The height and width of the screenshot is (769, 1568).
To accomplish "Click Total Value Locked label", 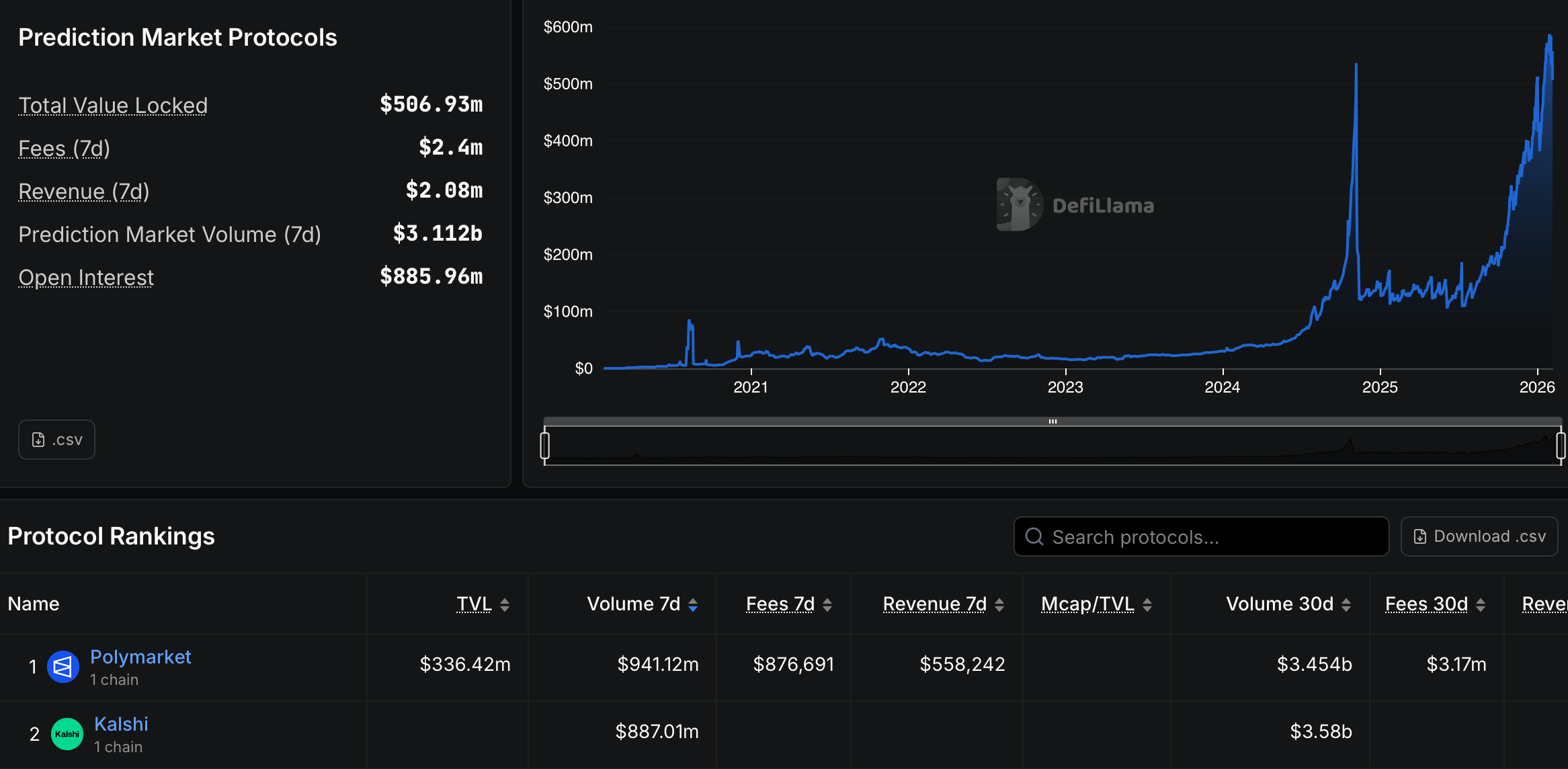I will (x=113, y=106).
